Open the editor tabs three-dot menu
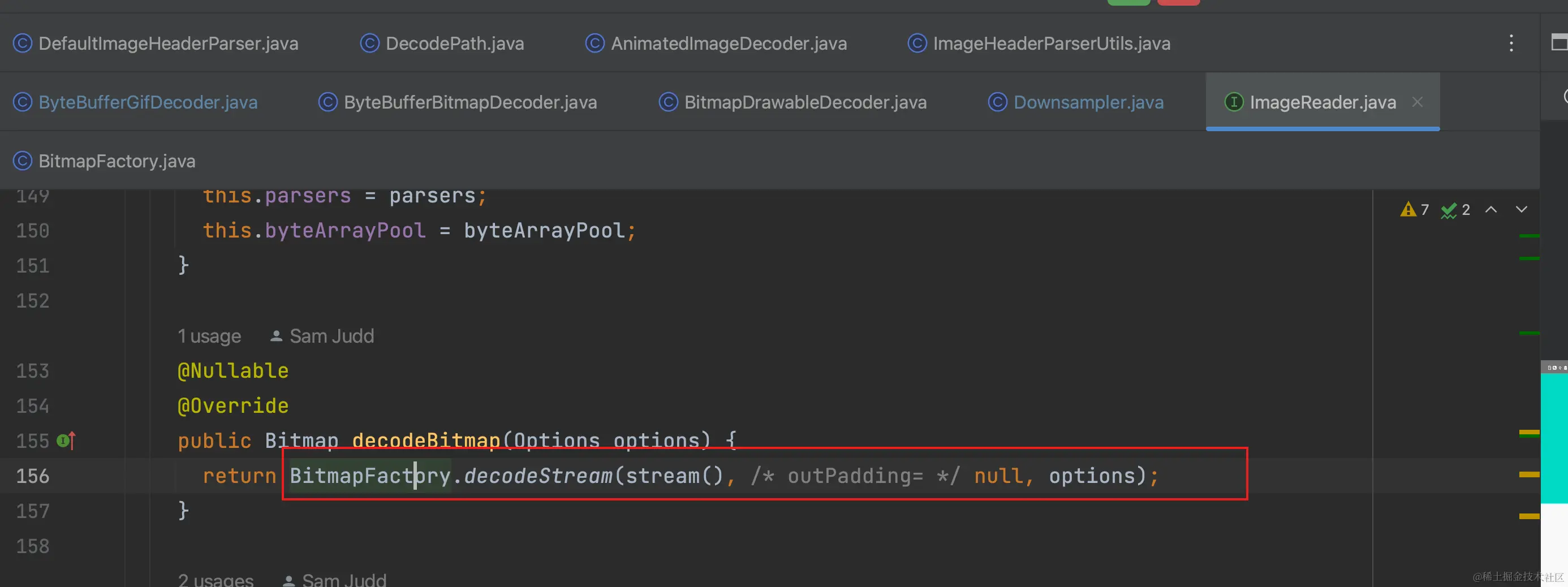Image resolution: width=1568 pixels, height=587 pixels. 1511,43
